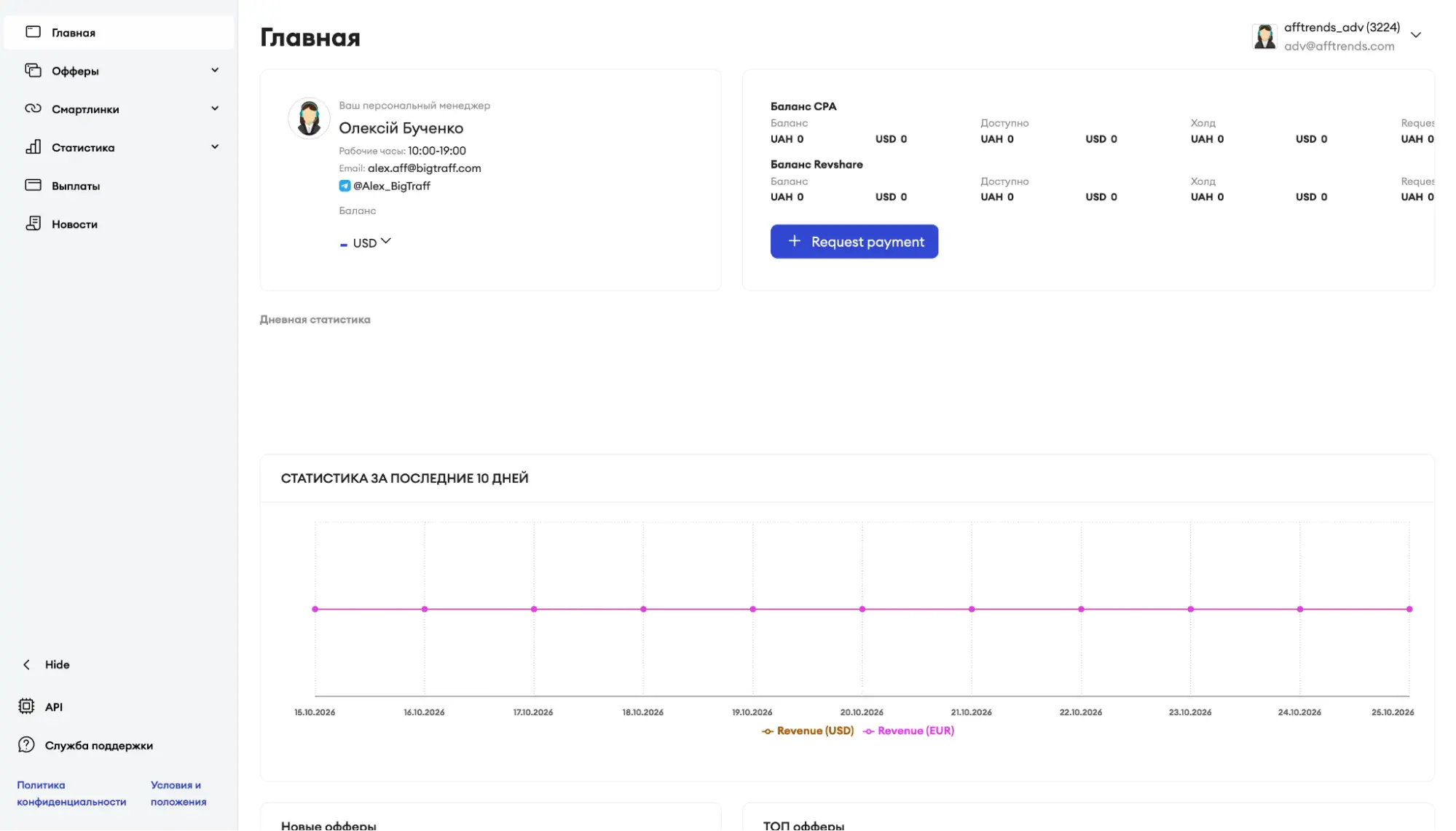Viewport: 1456px width, 831px height.
Task: Click the afftrends_adv user avatar
Action: click(x=1264, y=36)
